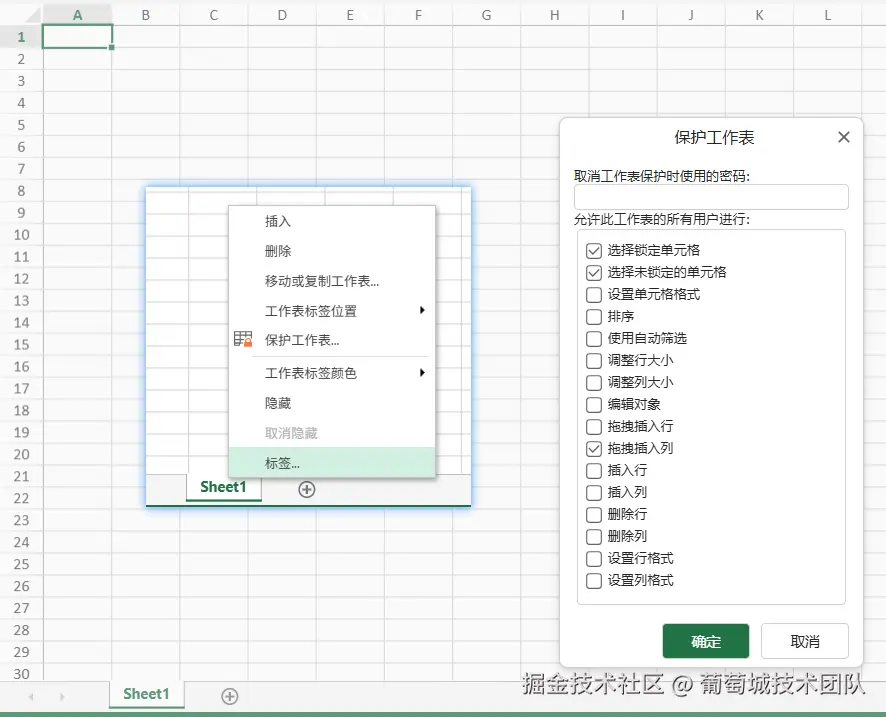
Task: Click the 取消 button
Action: point(805,641)
